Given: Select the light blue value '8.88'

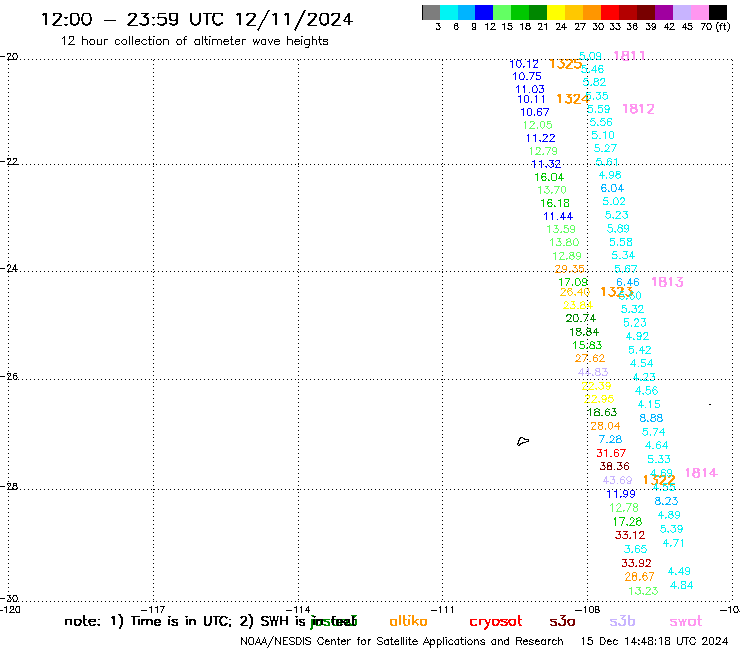Looking at the screenshot, I should 651,418.
